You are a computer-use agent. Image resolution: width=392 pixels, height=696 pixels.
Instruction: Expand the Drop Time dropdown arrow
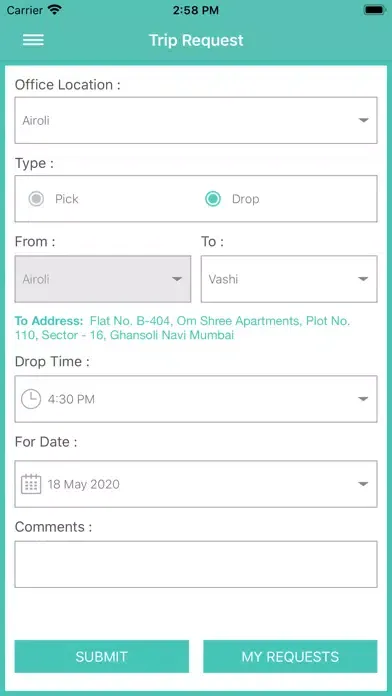364,399
